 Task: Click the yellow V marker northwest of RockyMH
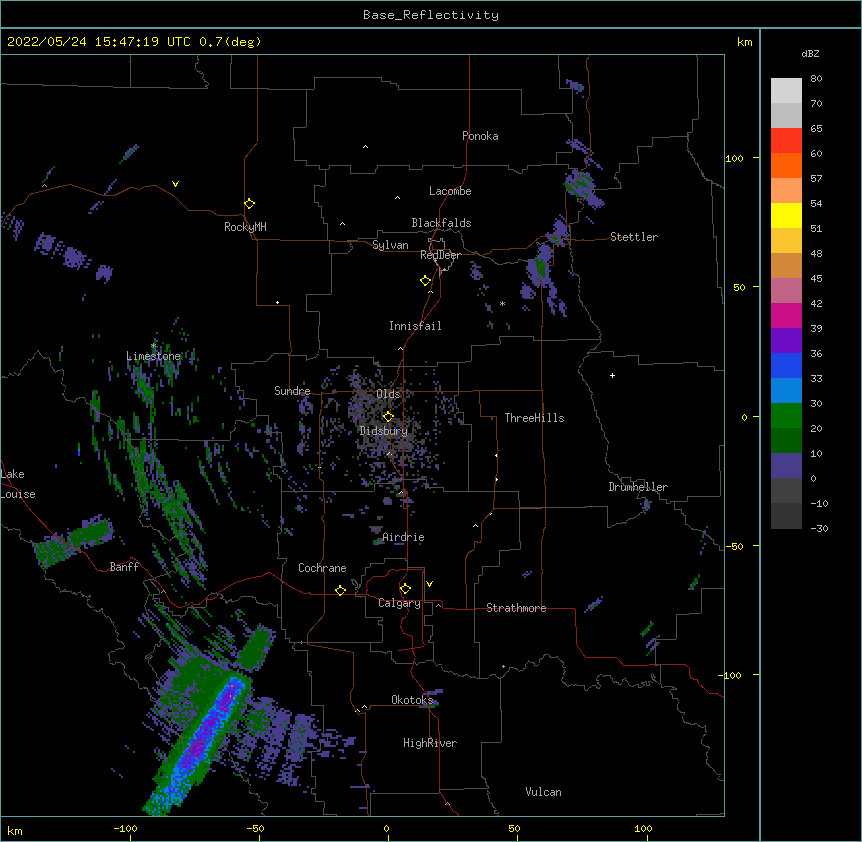pyautogui.click(x=175, y=184)
